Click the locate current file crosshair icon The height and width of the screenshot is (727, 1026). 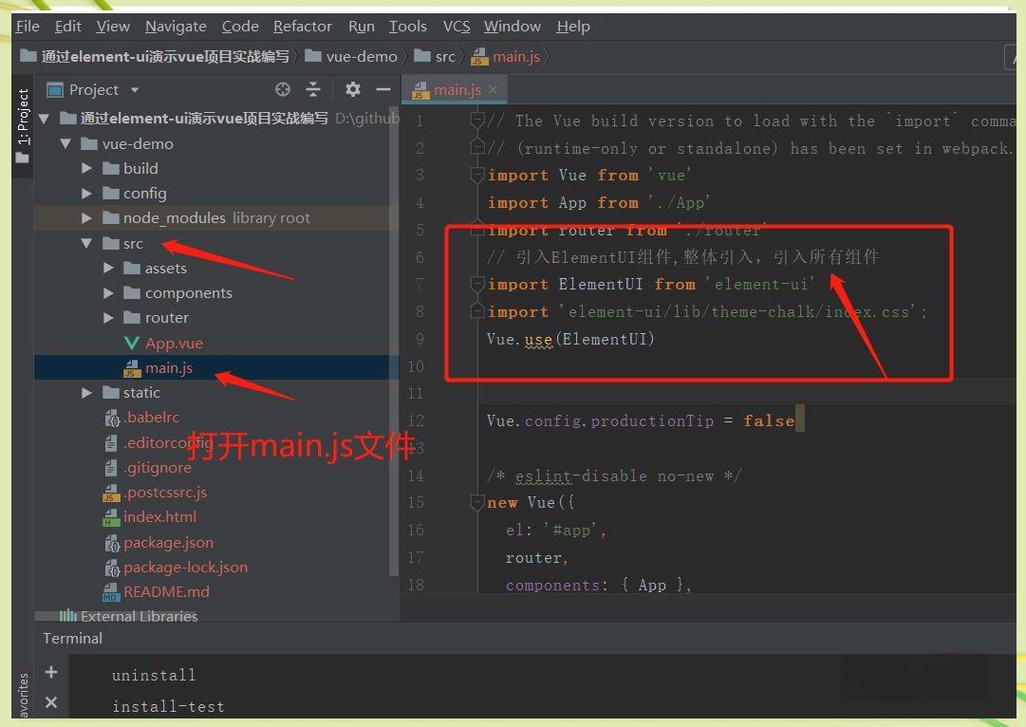(283, 90)
